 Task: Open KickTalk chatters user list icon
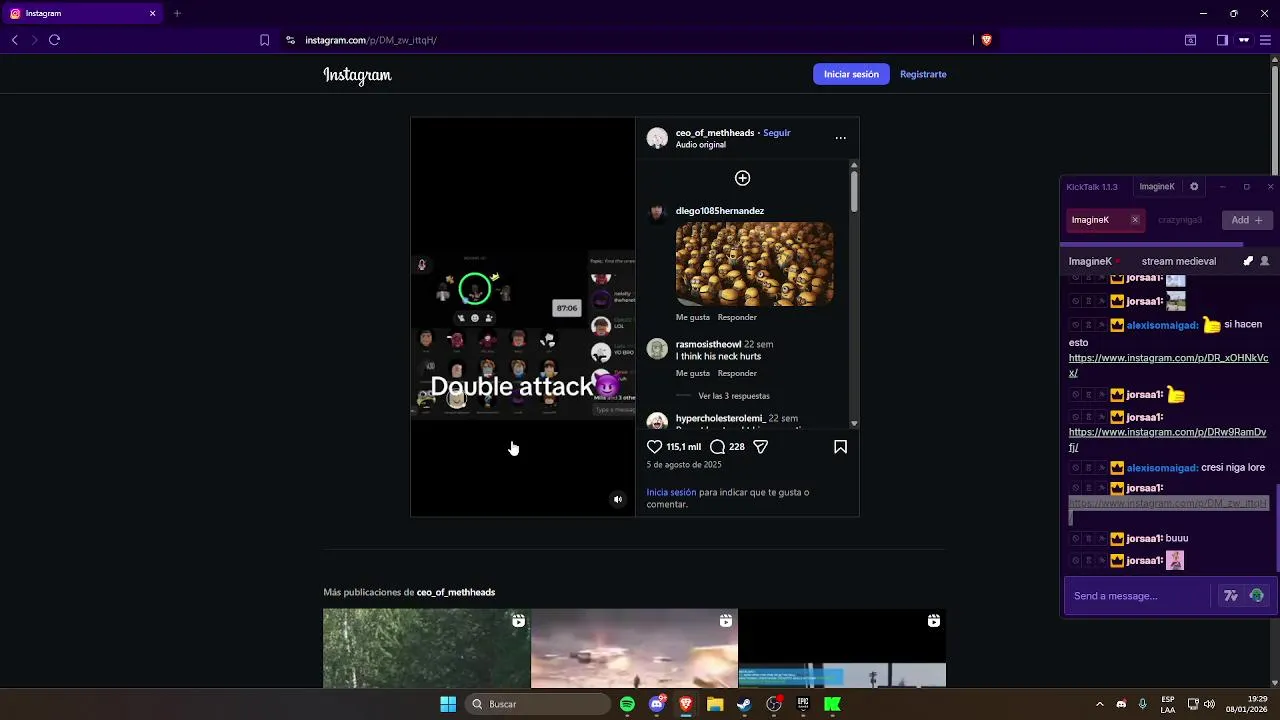click(x=1264, y=261)
